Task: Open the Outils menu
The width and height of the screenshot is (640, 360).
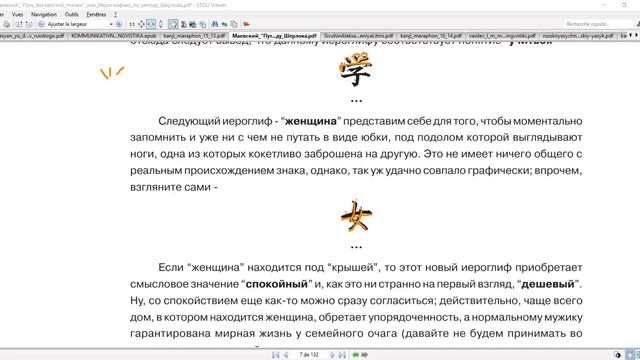Action: 71,14
